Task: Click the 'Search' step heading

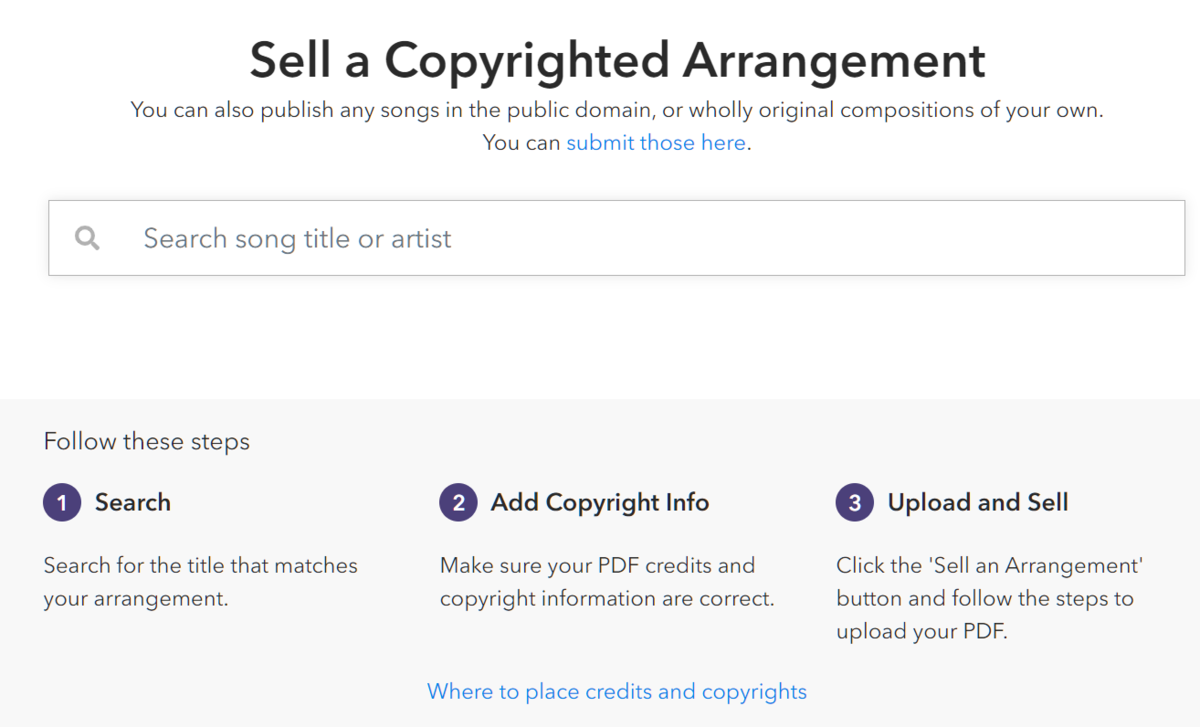Action: [132, 502]
